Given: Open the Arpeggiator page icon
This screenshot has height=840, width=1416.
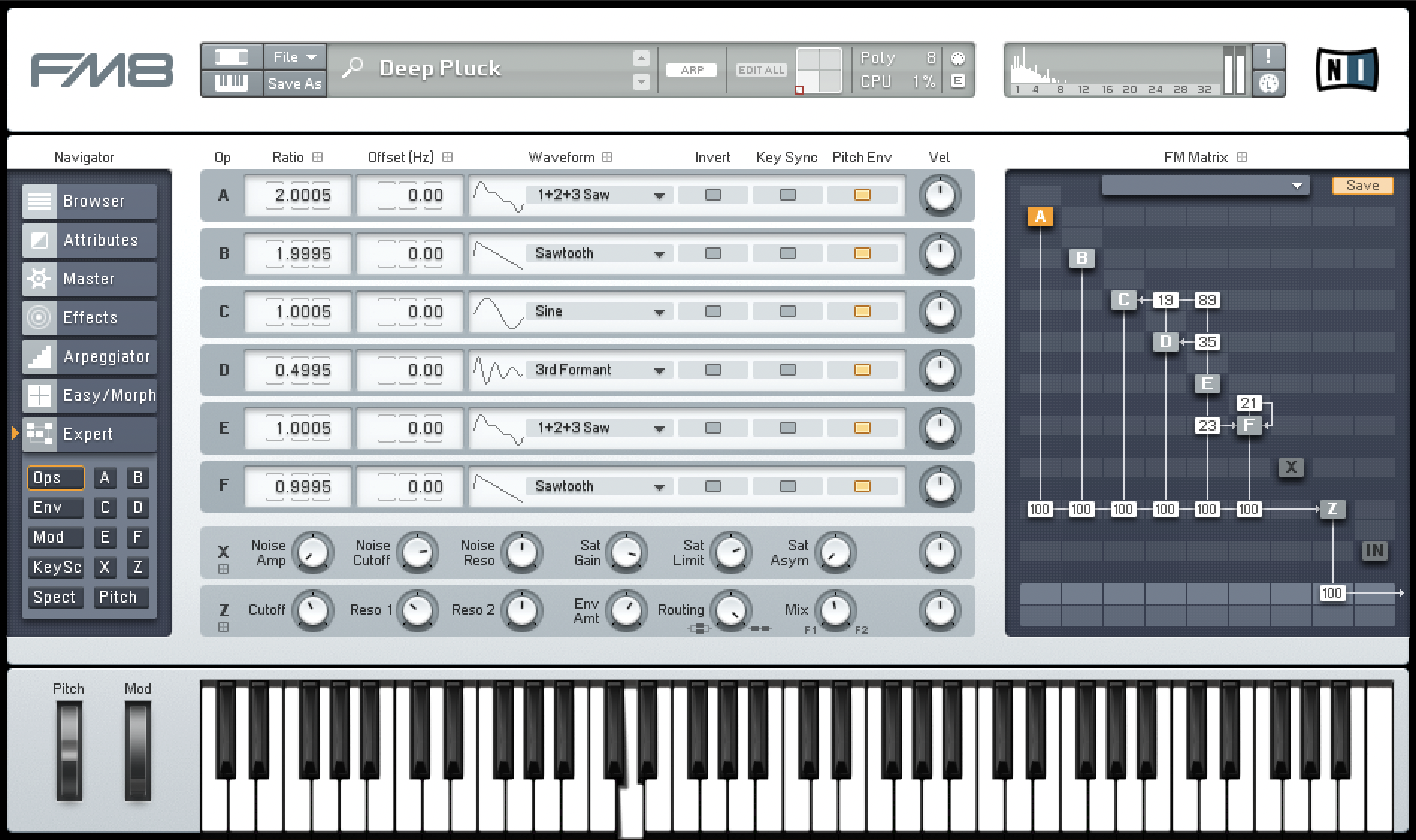Looking at the screenshot, I should (x=39, y=357).
